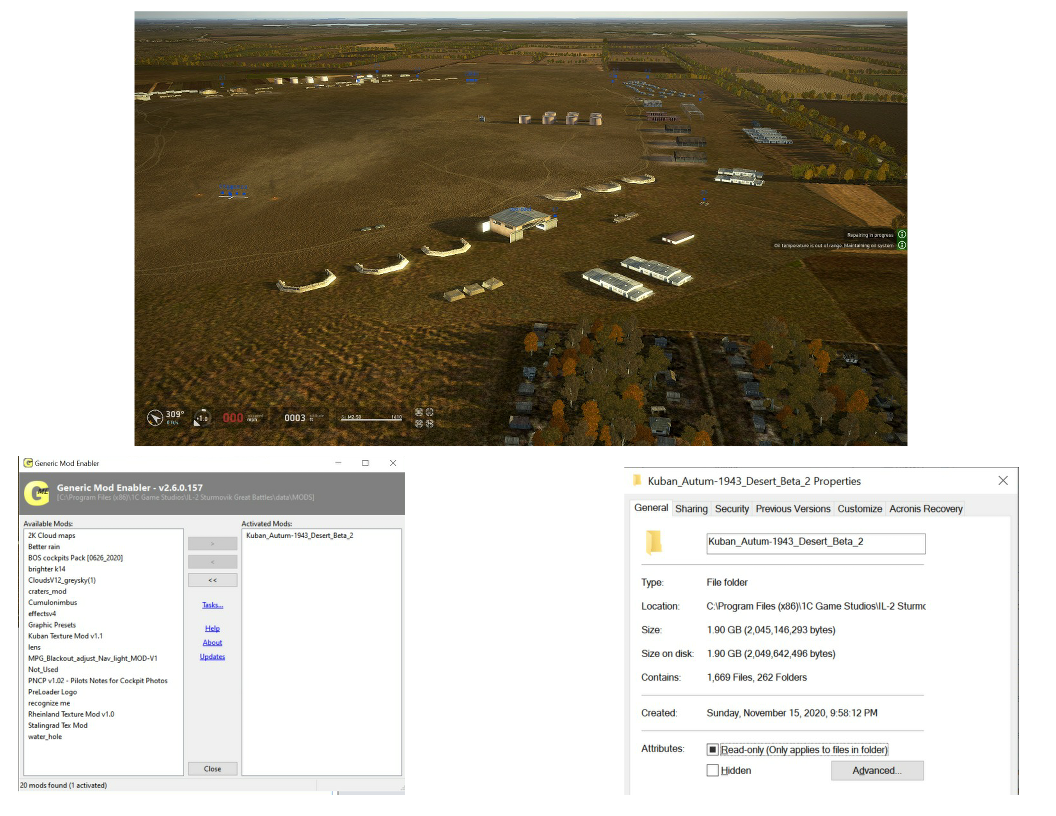Select "brighter k14" mod
The image size is (1056, 816).
click(46, 569)
